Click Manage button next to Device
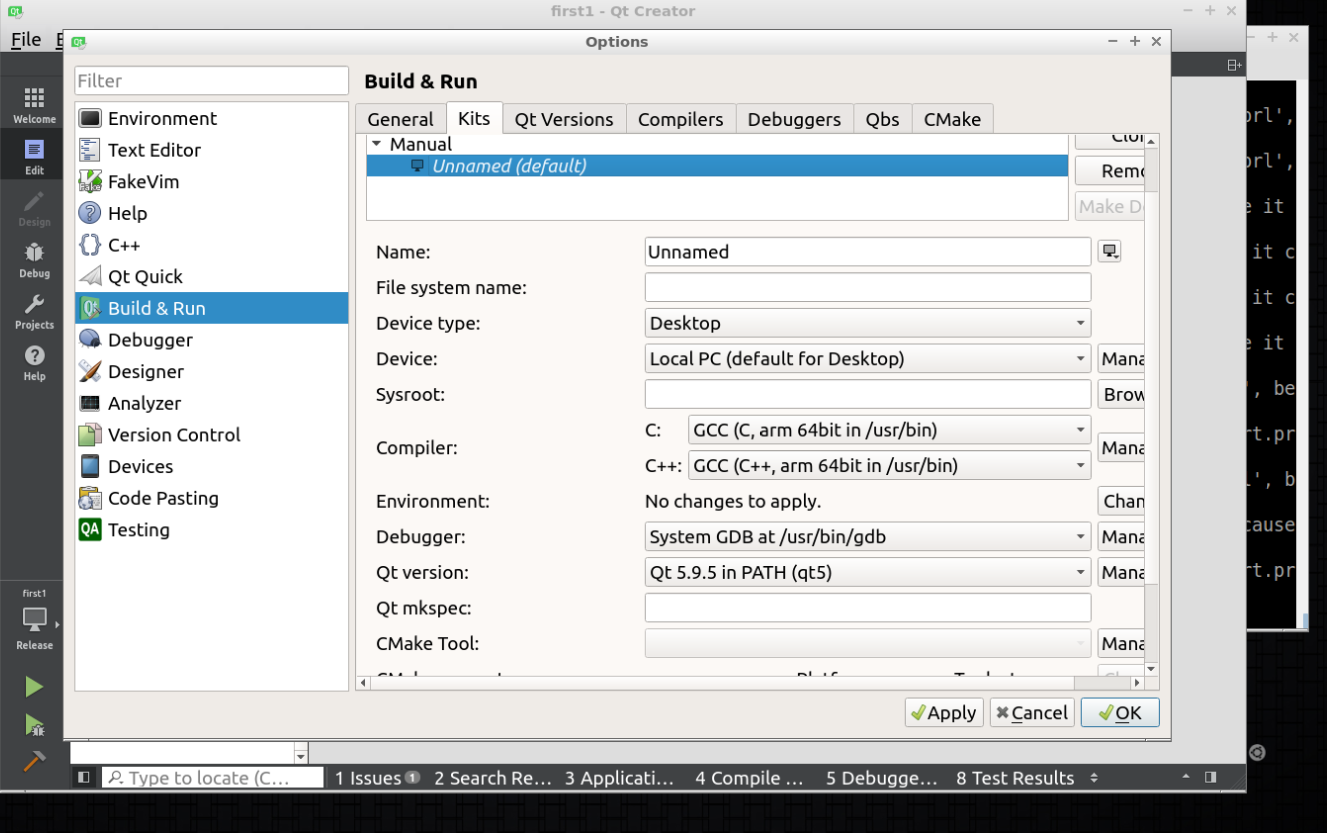 click(x=1121, y=359)
